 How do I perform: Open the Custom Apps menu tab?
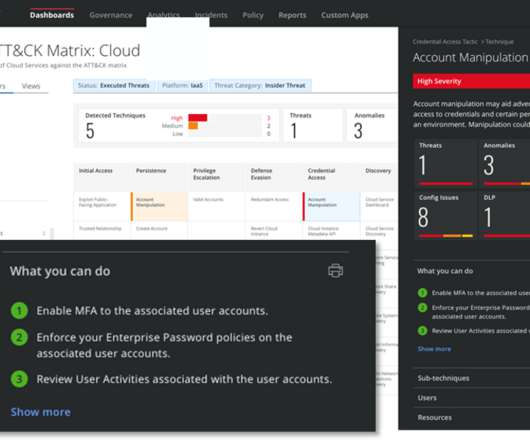click(344, 15)
